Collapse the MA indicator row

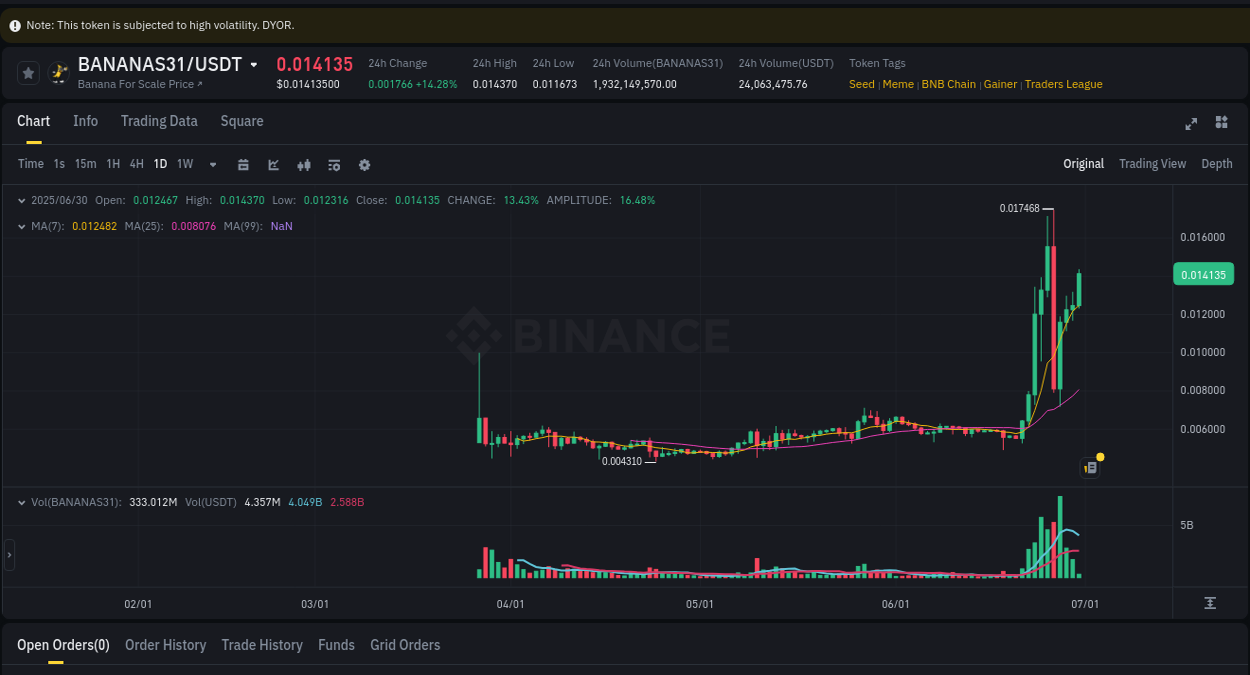pos(22,226)
